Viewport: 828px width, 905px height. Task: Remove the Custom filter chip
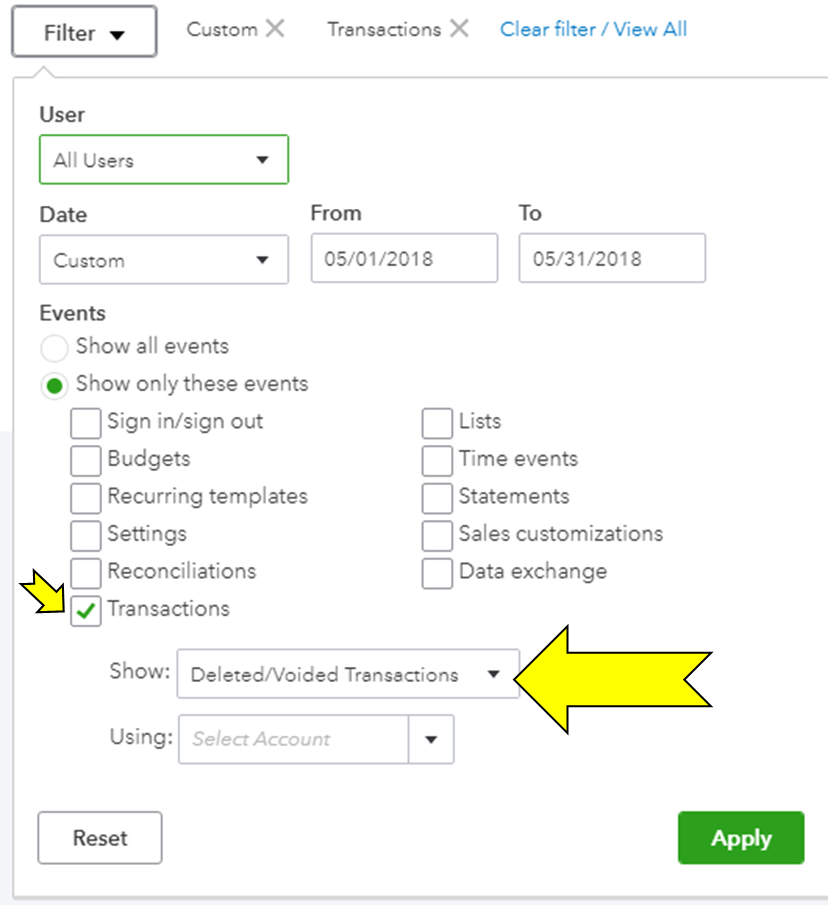pyautogui.click(x=274, y=29)
